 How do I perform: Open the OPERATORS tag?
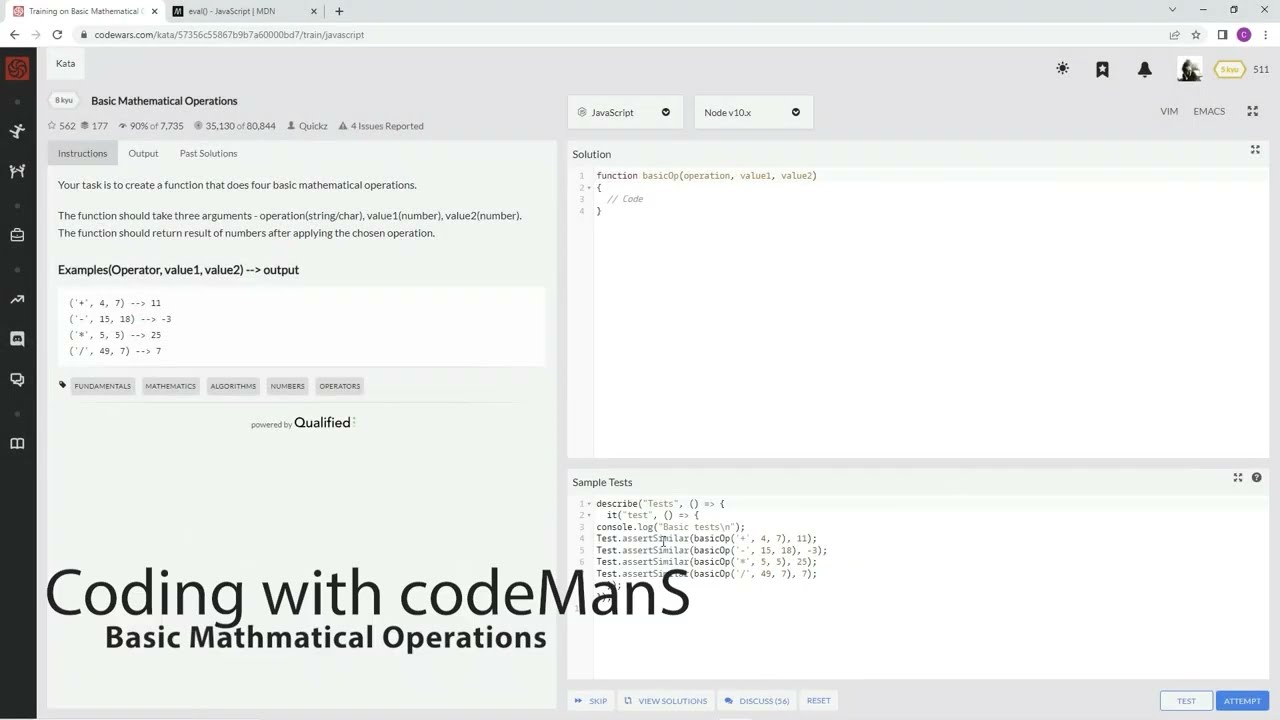pyautogui.click(x=339, y=386)
